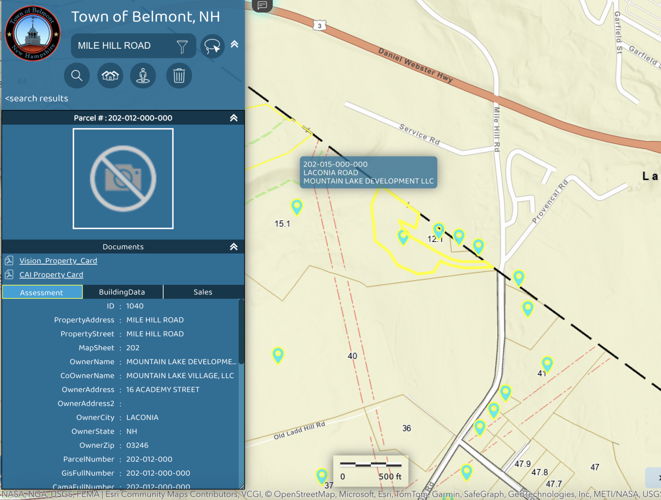Click the filter funnel icon in search box
661x500 pixels.
click(x=182, y=46)
